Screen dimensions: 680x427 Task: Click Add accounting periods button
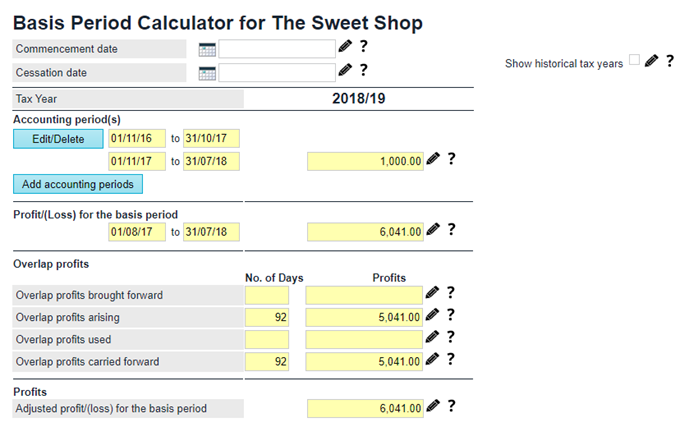coord(79,184)
